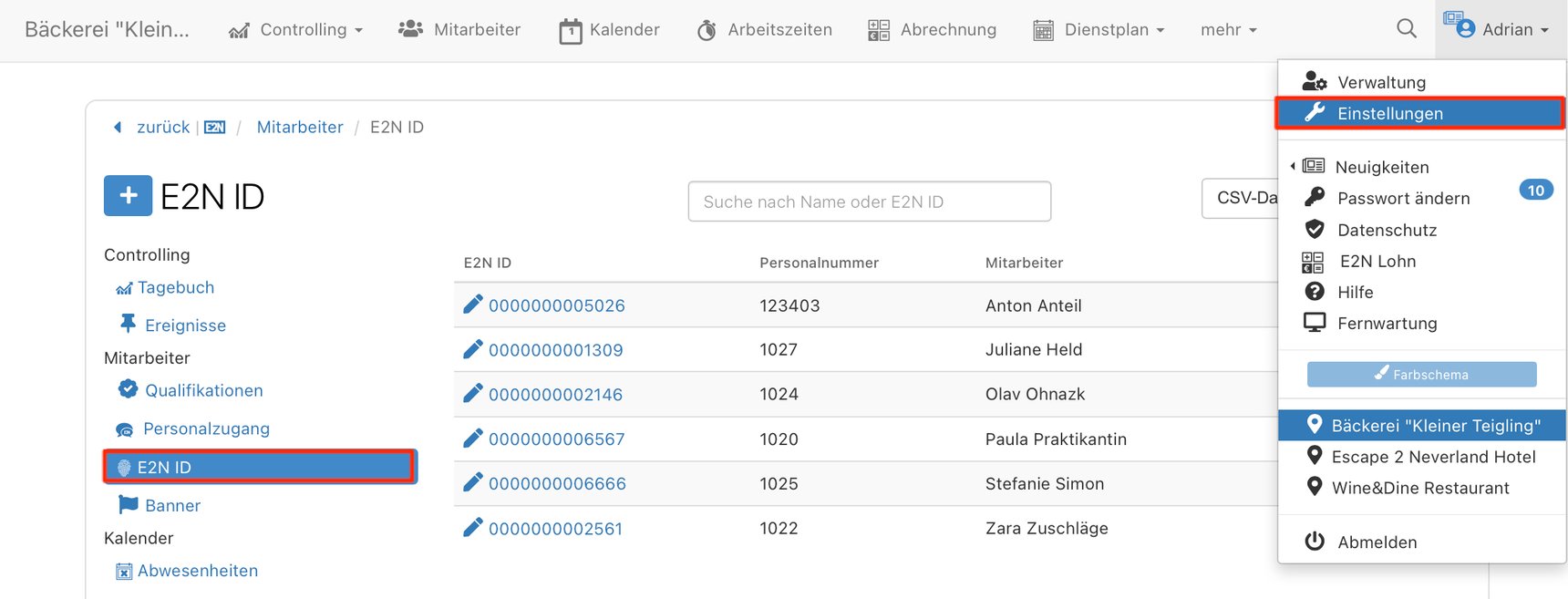Click the search magnifier icon in the navbar

coord(1407,29)
